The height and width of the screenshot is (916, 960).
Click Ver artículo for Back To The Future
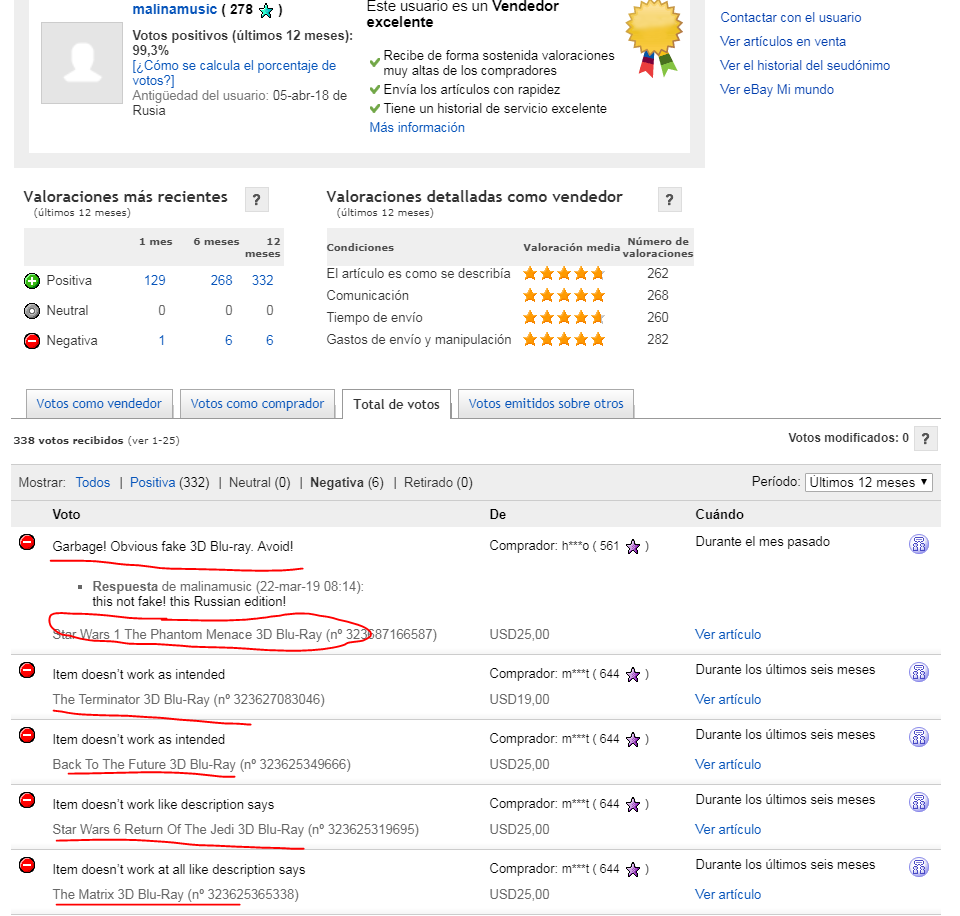728,764
